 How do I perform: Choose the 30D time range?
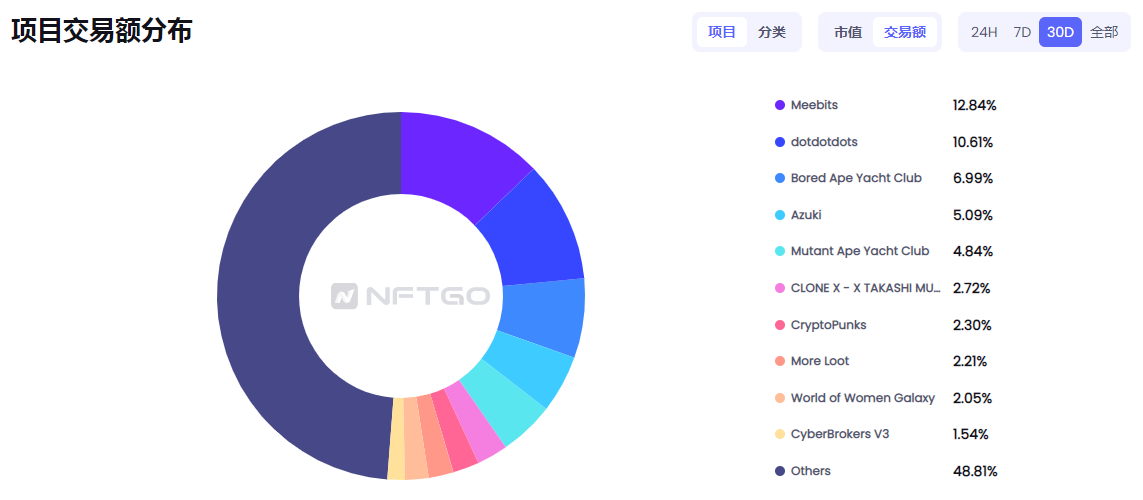tap(1060, 32)
